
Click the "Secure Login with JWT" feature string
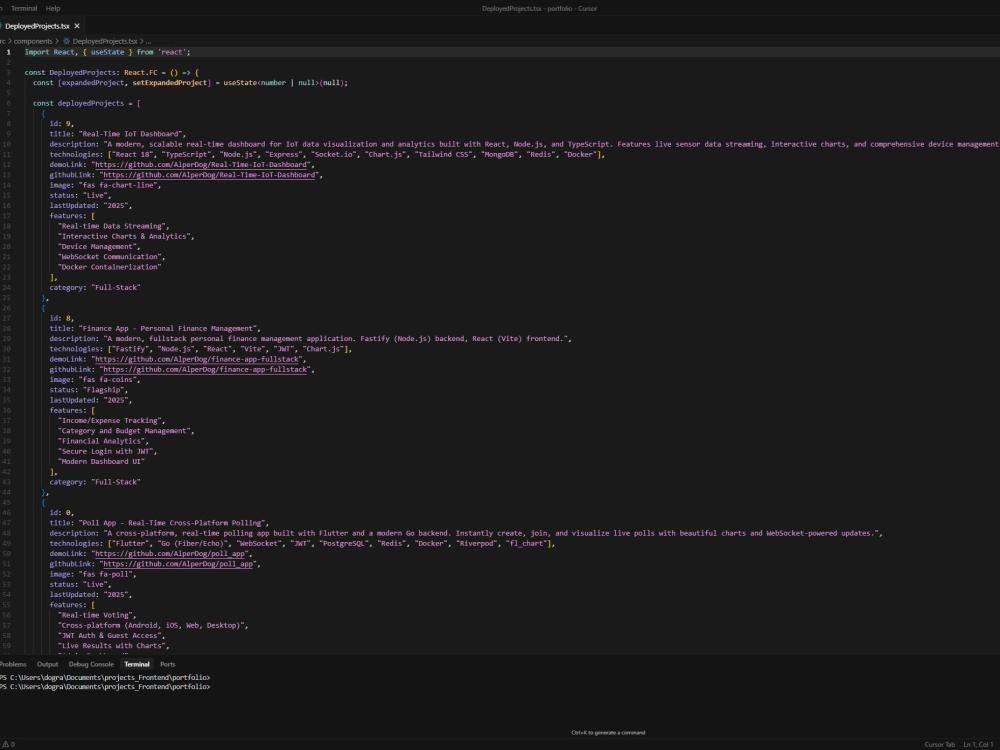point(107,452)
